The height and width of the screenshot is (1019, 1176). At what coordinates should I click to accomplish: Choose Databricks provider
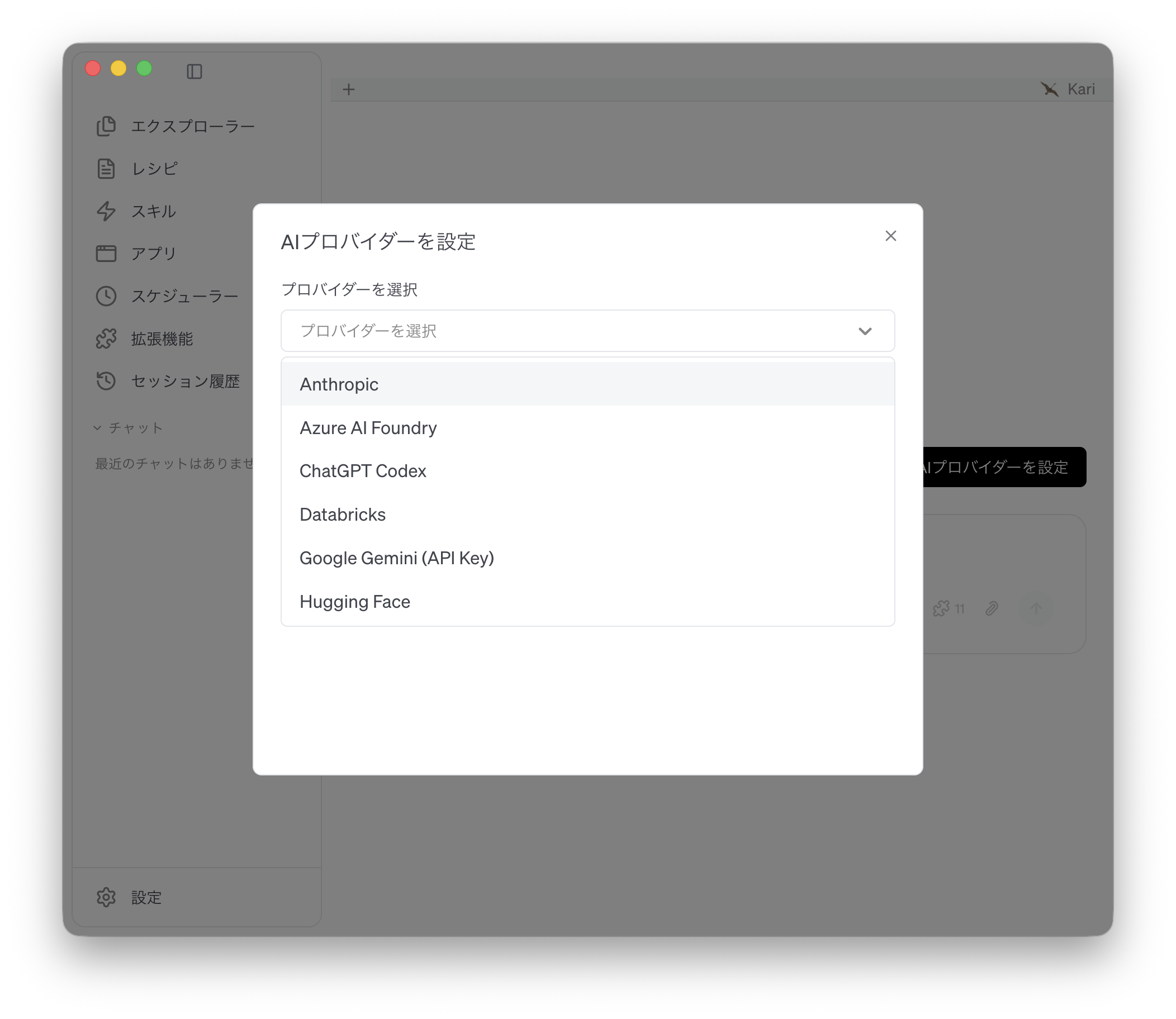point(587,515)
